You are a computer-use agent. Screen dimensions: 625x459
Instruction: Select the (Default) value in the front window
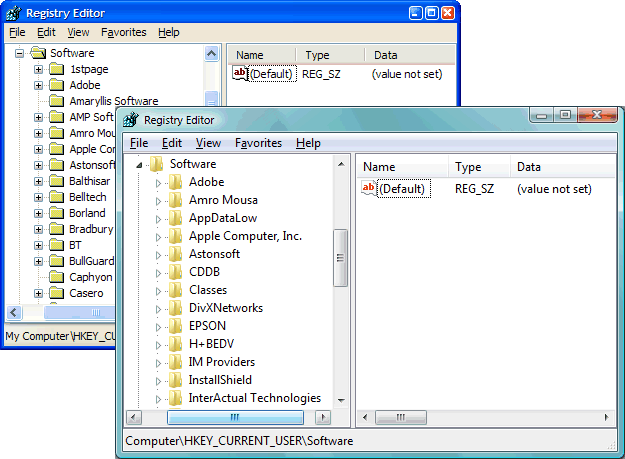point(402,188)
